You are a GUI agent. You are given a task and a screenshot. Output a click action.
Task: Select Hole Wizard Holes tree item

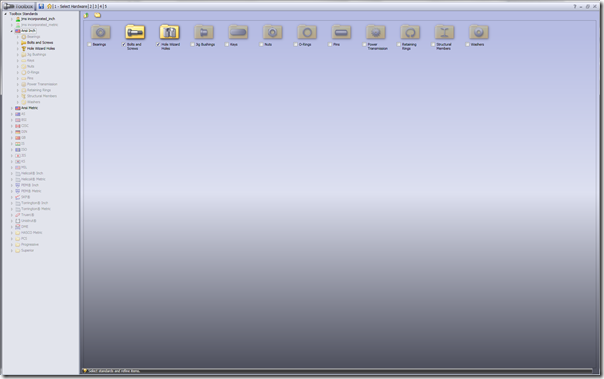41,49
